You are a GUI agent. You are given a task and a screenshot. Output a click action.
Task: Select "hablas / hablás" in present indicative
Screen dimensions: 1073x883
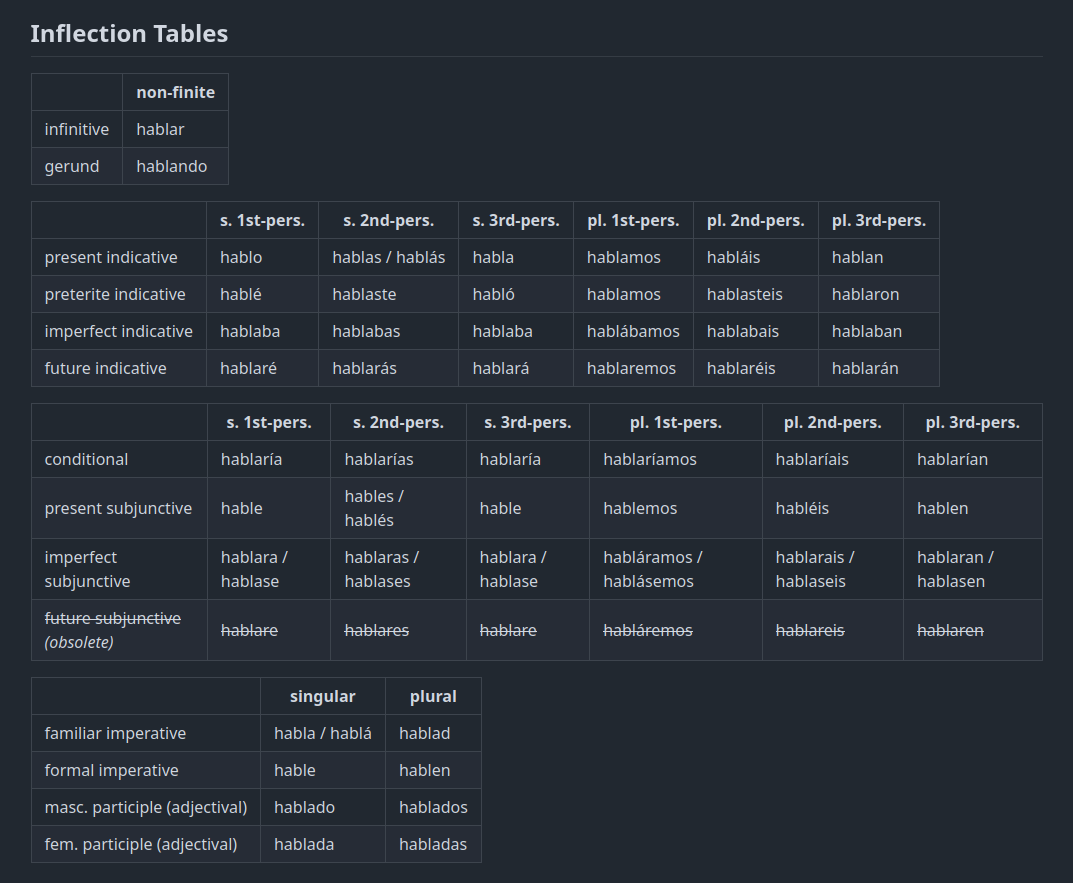[388, 257]
